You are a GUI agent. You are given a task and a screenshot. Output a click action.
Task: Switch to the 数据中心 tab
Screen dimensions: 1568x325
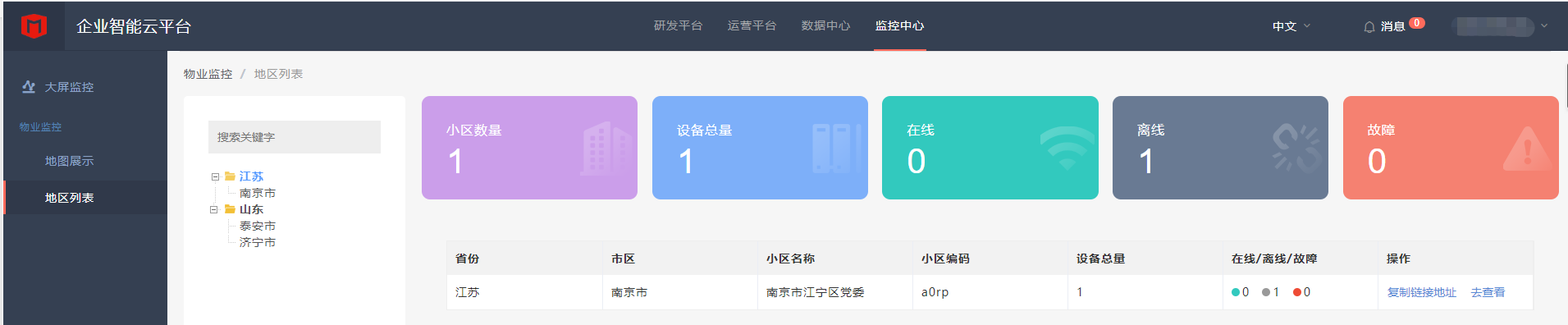[825, 25]
